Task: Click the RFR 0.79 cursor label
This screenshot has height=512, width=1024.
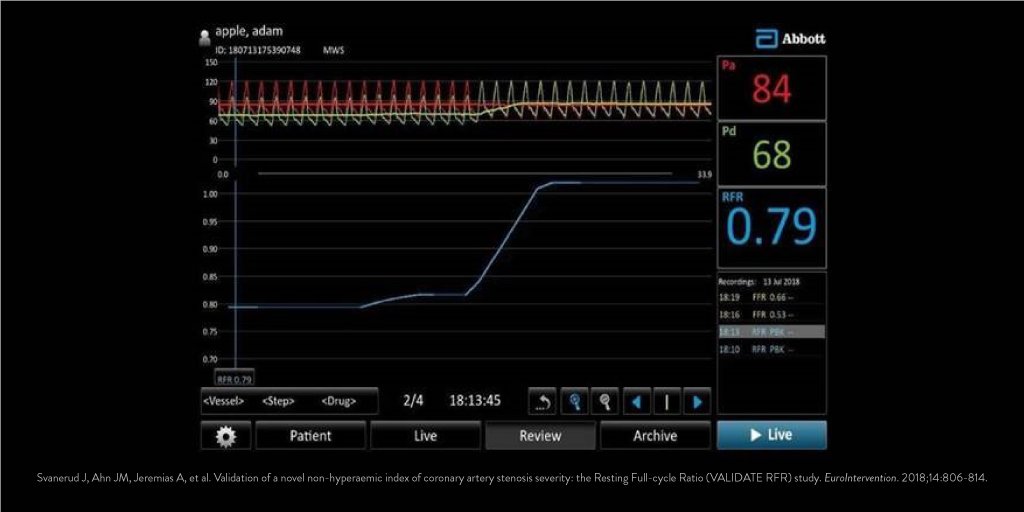Action: click(234, 379)
